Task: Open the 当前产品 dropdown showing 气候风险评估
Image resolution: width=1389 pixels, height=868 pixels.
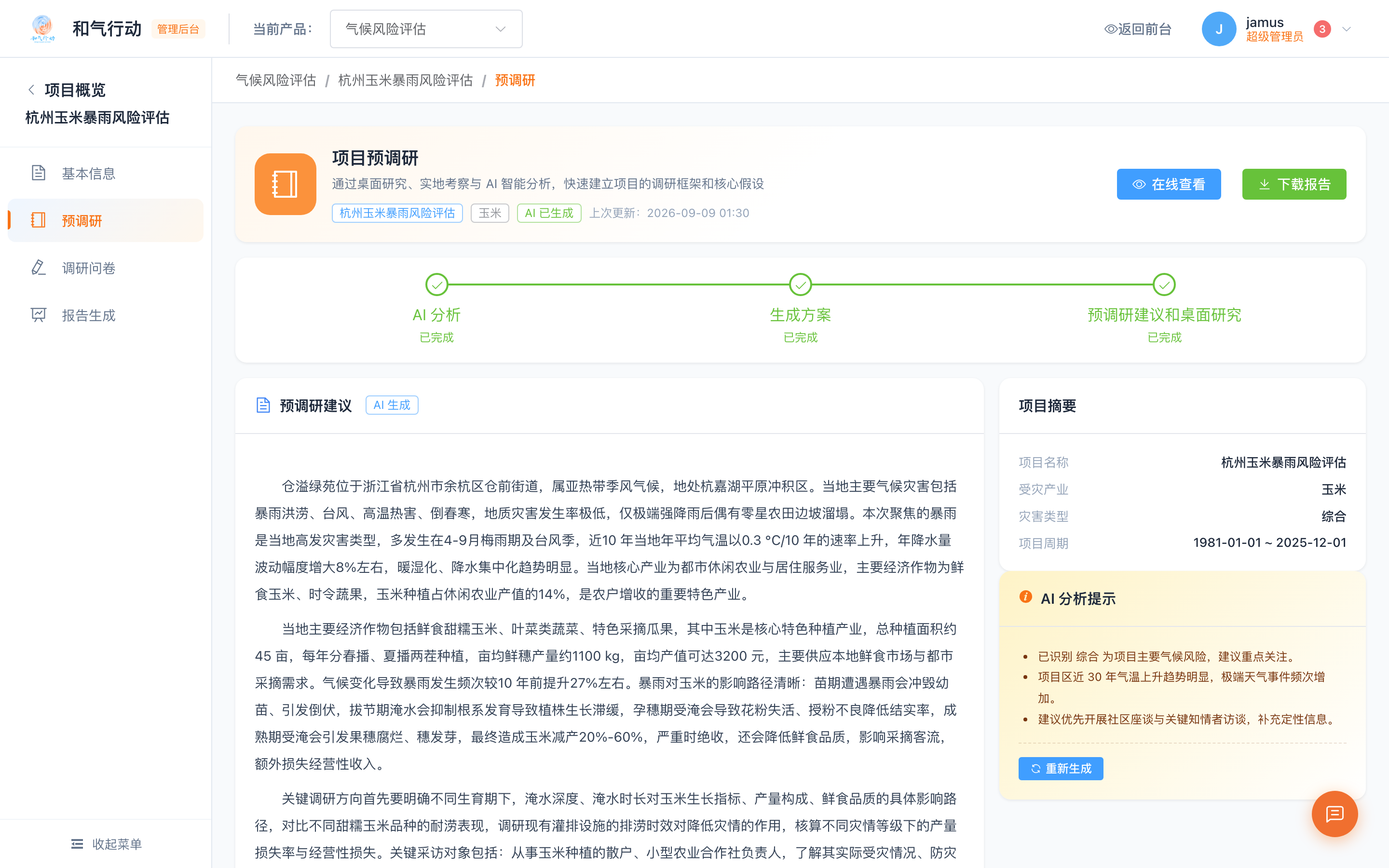Action: (x=426, y=29)
